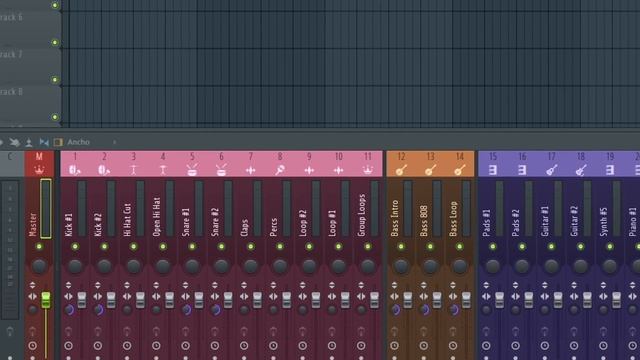640x360 pixels.
Task: Click the Ancho layout label in the mixer toolbar
Action: [x=78, y=142]
